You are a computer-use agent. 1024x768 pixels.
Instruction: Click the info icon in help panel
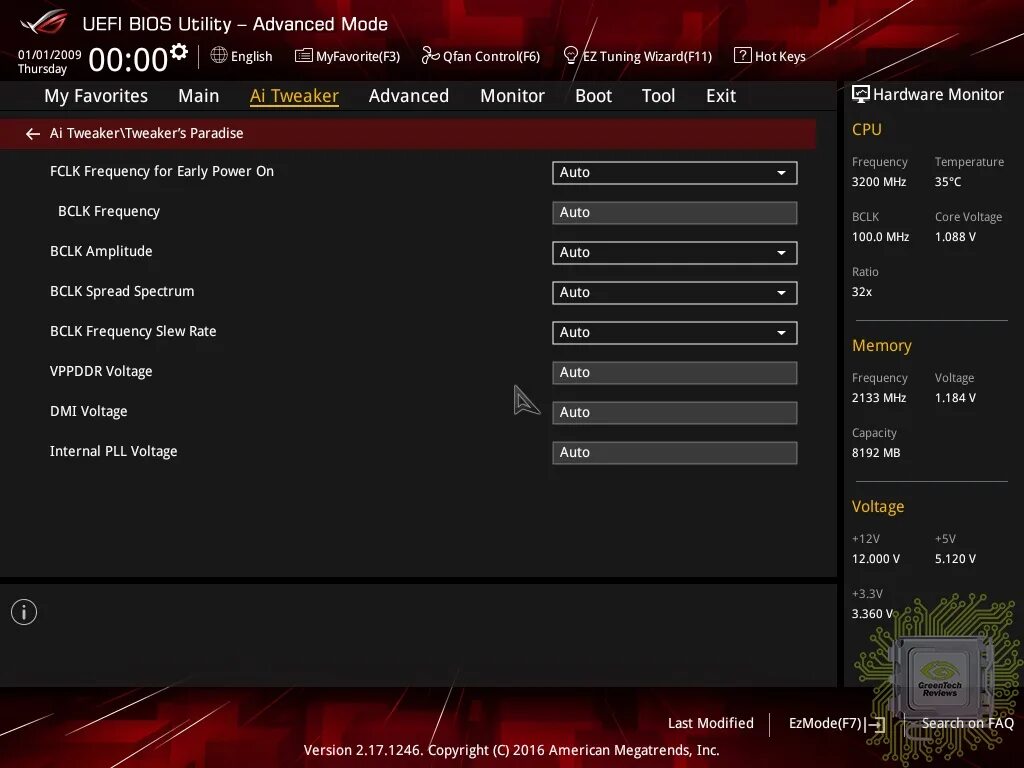(x=24, y=612)
